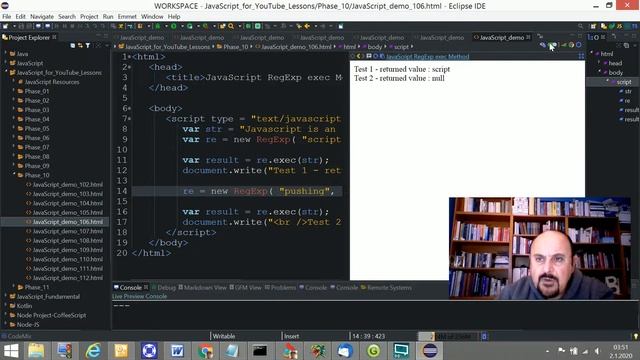Viewport: 640px width, 360px height.
Task: Close the active JavaScript_demo editor tab
Action: 529,37
